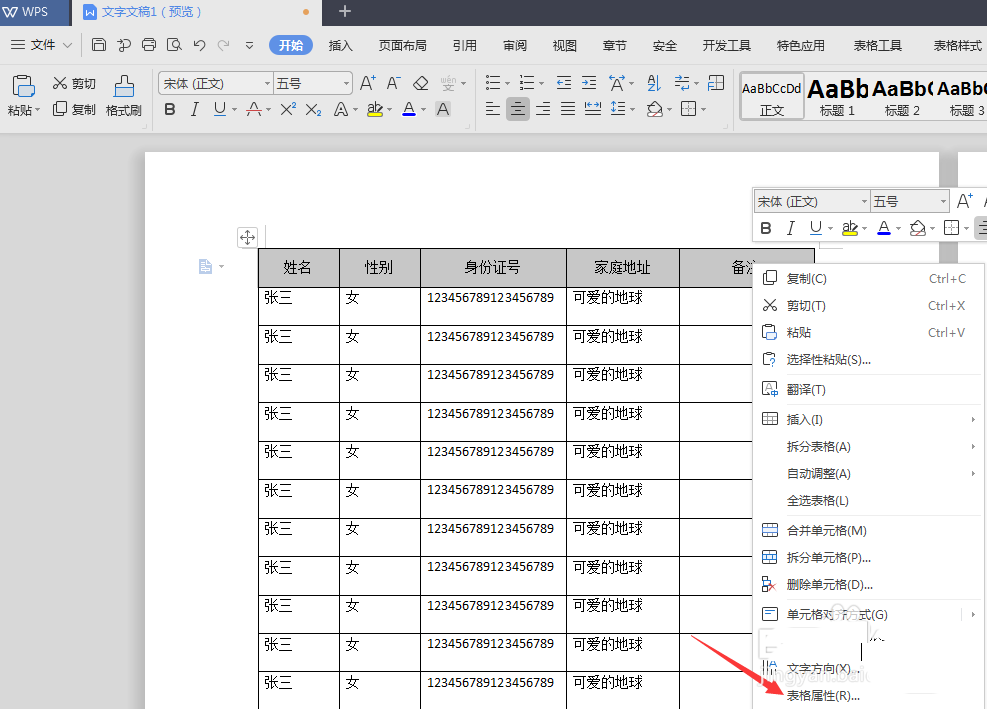
Task: Apply the 标题 1 style from gallery
Action: click(837, 96)
